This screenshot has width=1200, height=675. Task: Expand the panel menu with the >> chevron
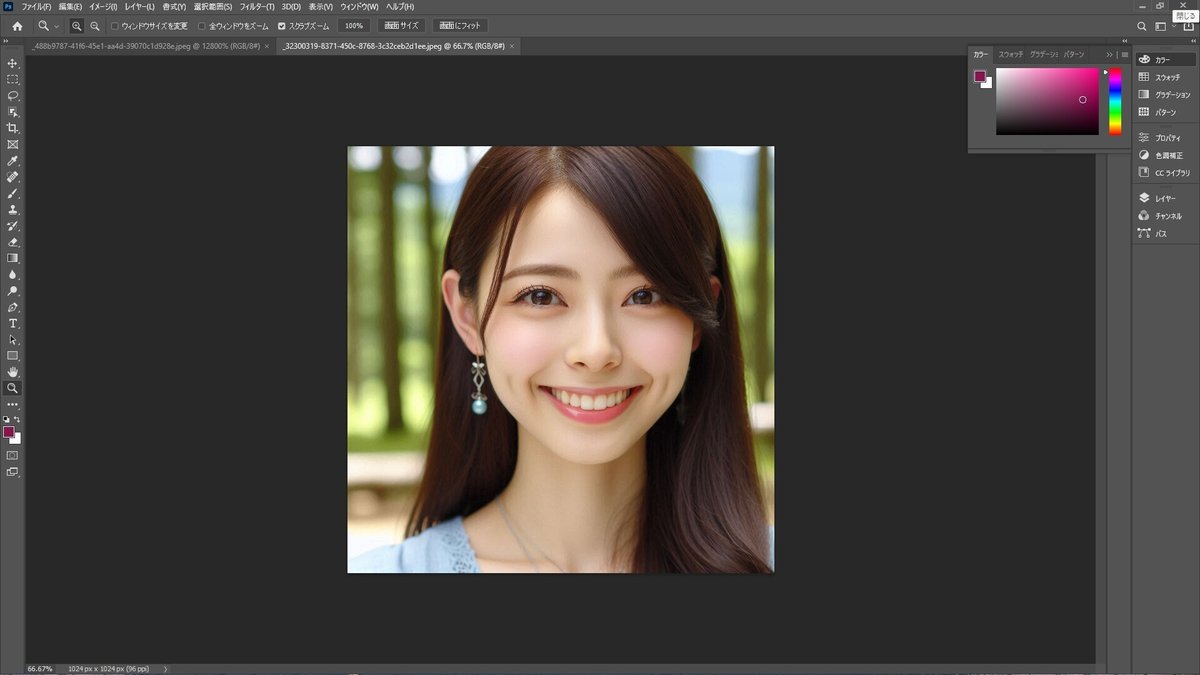click(1110, 55)
